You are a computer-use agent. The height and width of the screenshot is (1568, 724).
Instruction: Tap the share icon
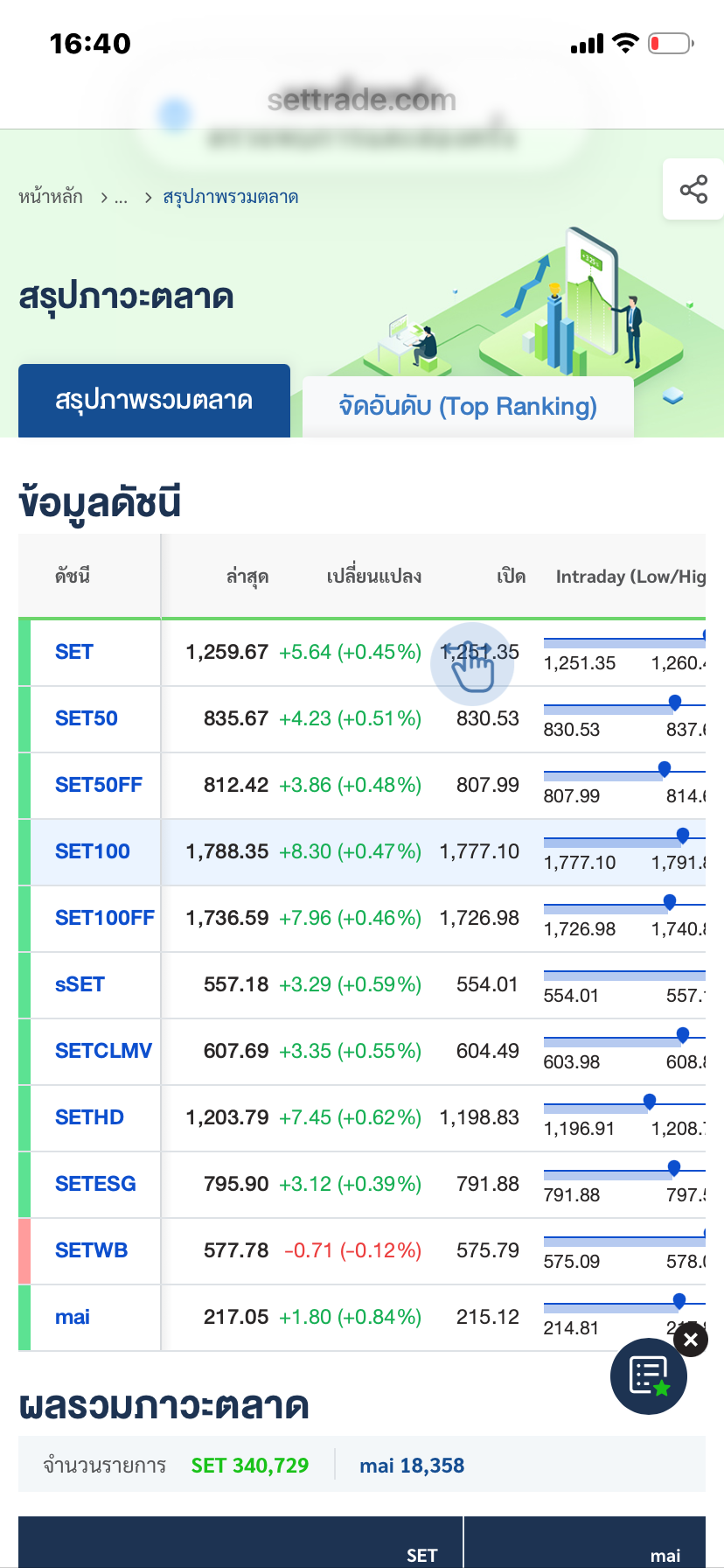tap(693, 190)
